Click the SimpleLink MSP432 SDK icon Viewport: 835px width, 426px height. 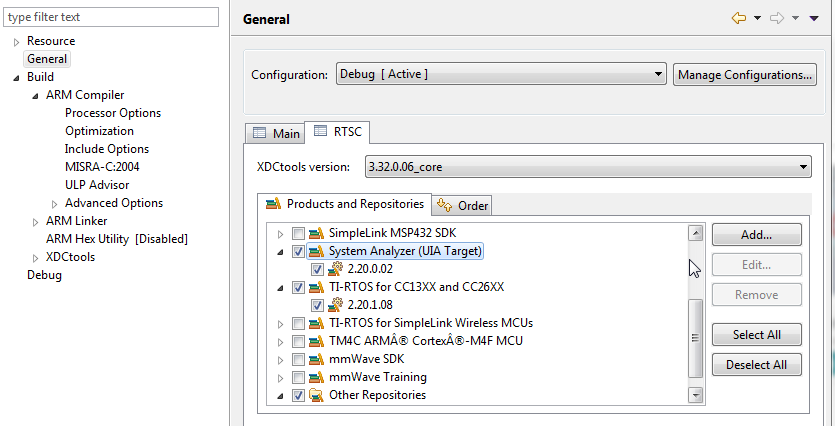point(317,233)
